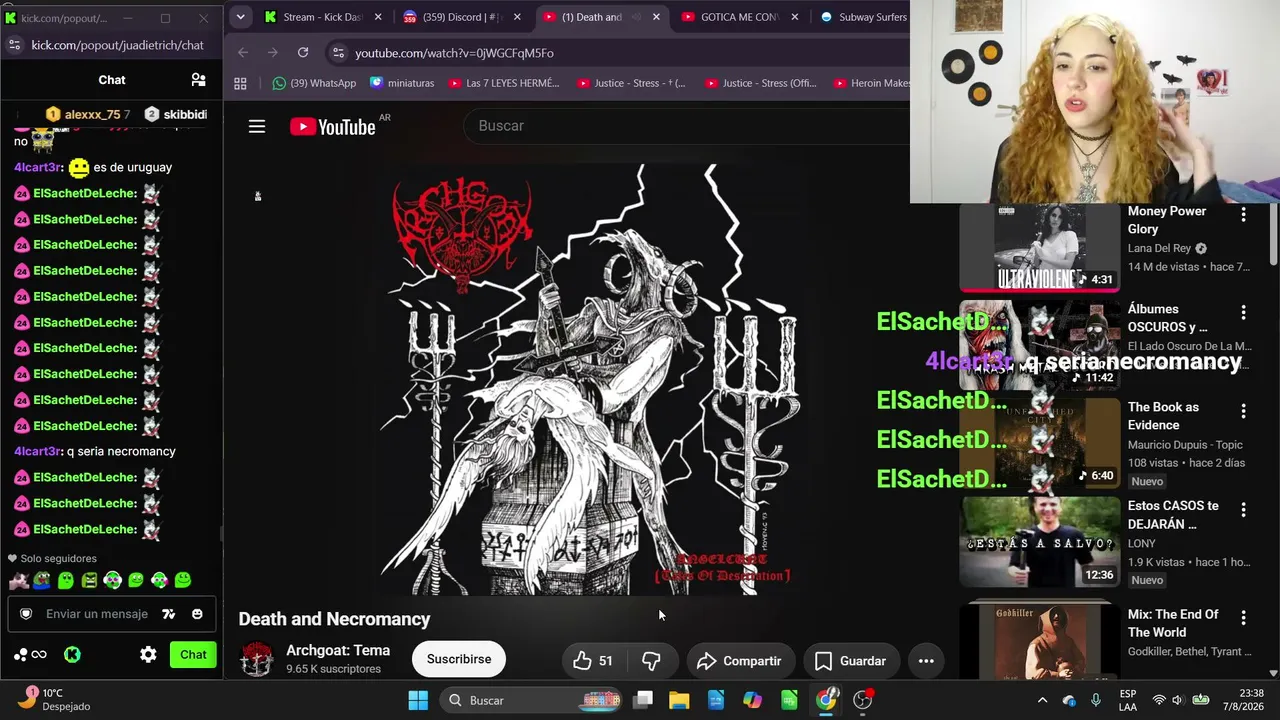Viewport: 1280px width, 720px height.
Task: Dislike the Death and Necromancy video
Action: coord(651,661)
